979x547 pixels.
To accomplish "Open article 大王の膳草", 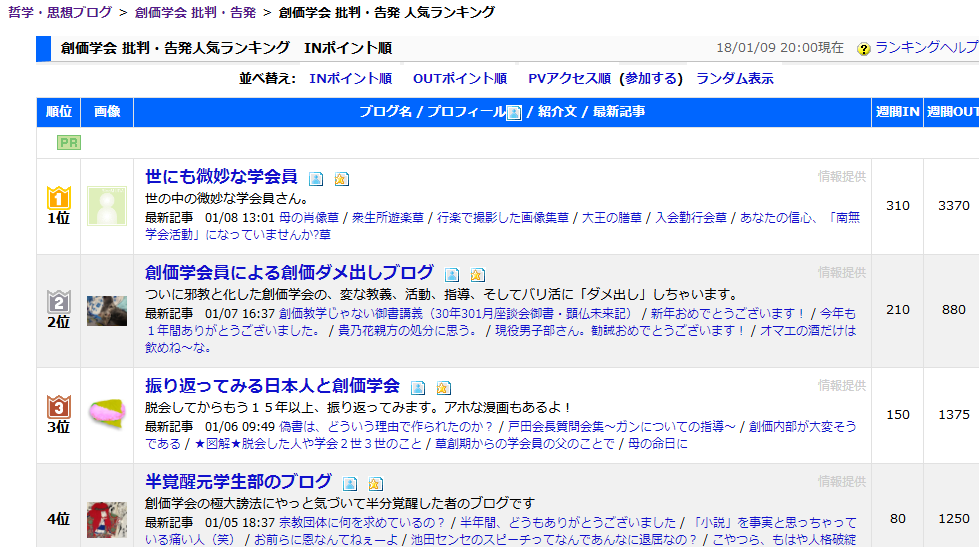I will pyautogui.click(x=612, y=218).
